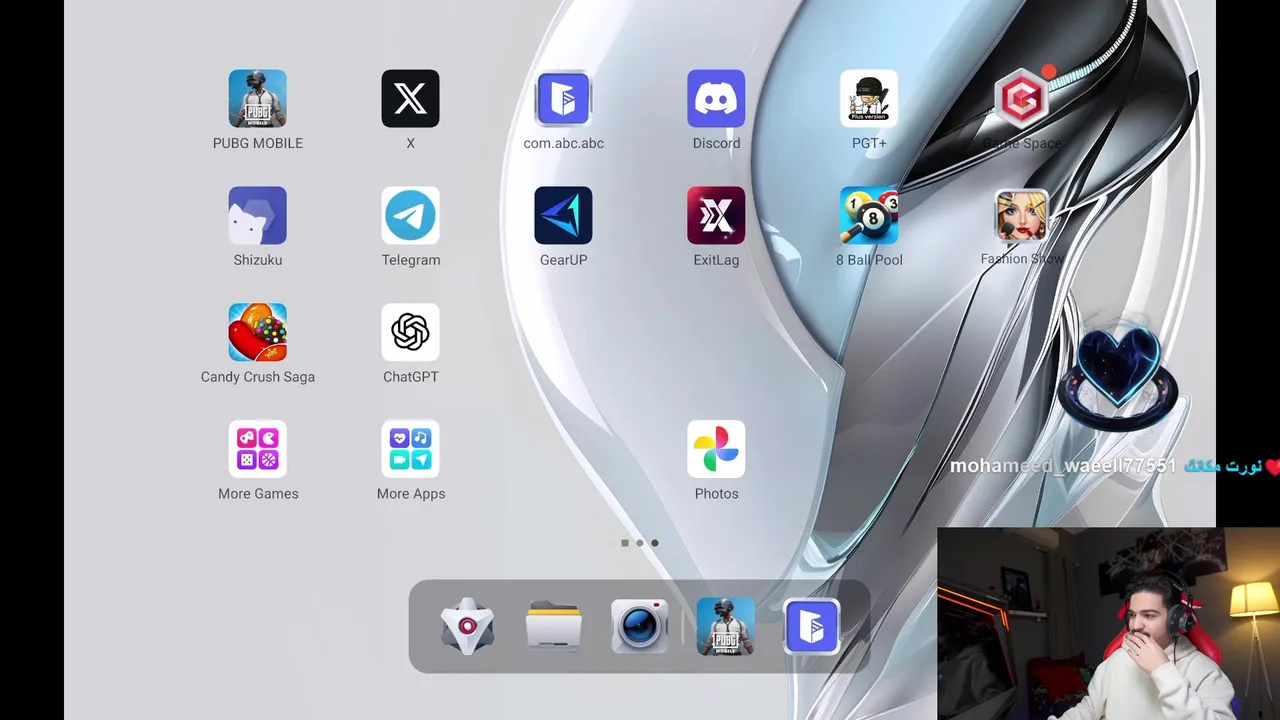The height and width of the screenshot is (720, 1280).
Task: Open the com.abc.abc app
Action: coord(563,98)
